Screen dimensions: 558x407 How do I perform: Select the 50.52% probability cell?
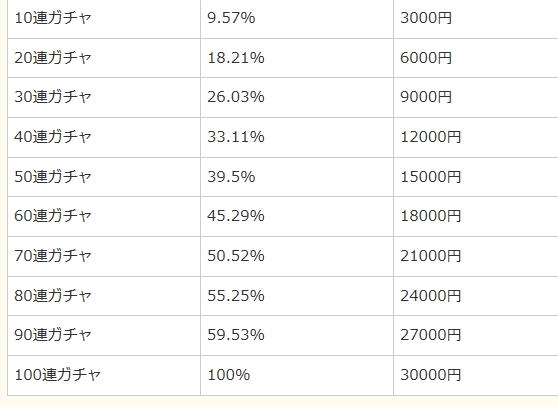[x=236, y=255]
